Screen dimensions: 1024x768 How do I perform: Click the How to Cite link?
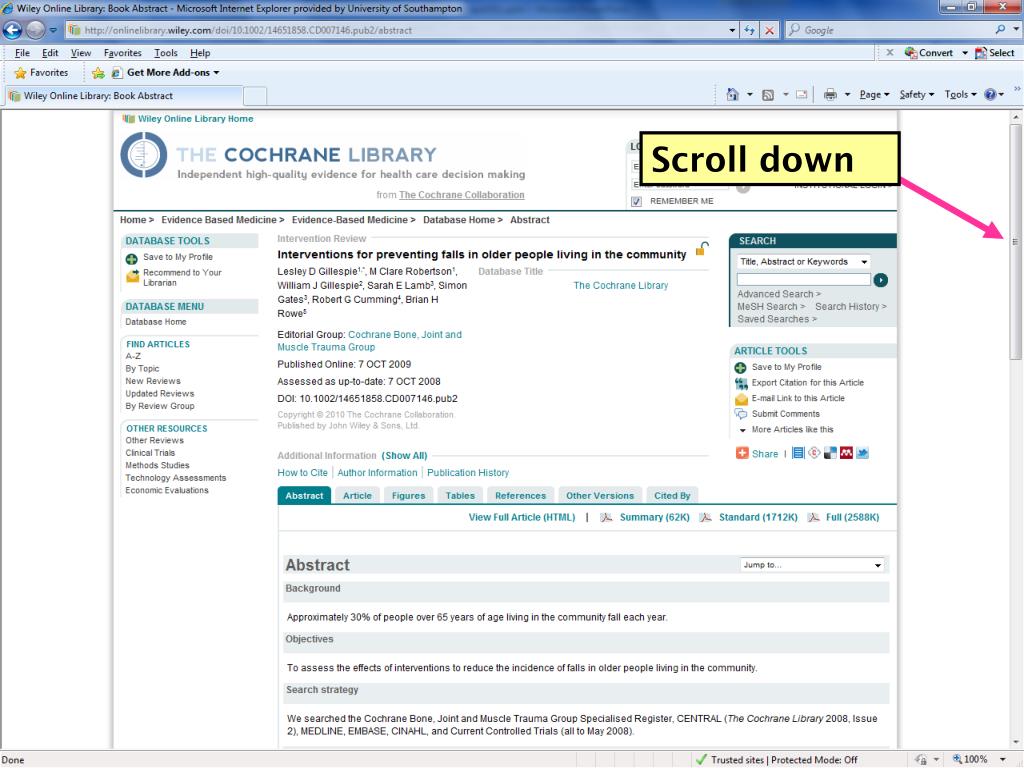pos(302,473)
